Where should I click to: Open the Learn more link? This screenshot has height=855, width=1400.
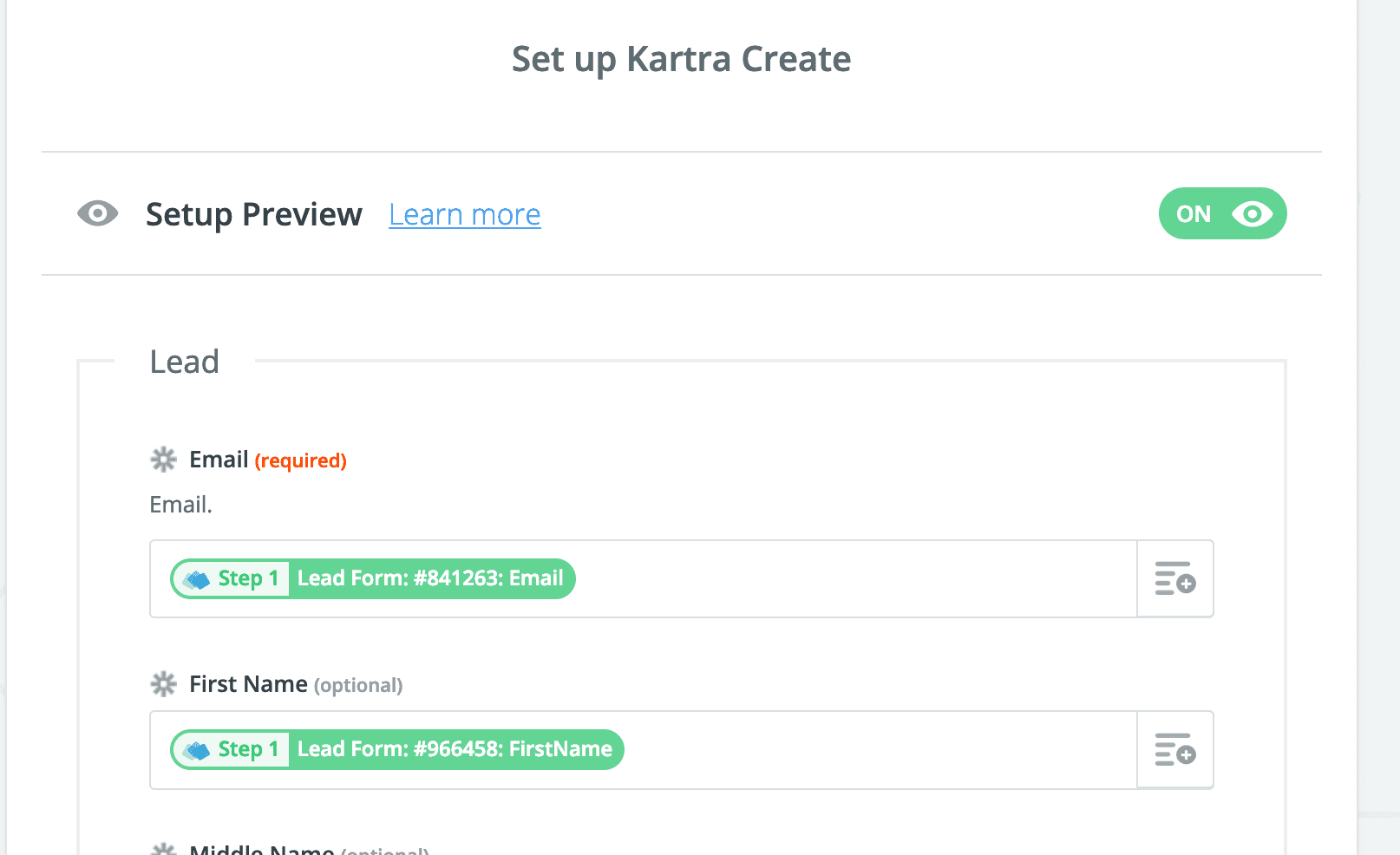tap(464, 214)
